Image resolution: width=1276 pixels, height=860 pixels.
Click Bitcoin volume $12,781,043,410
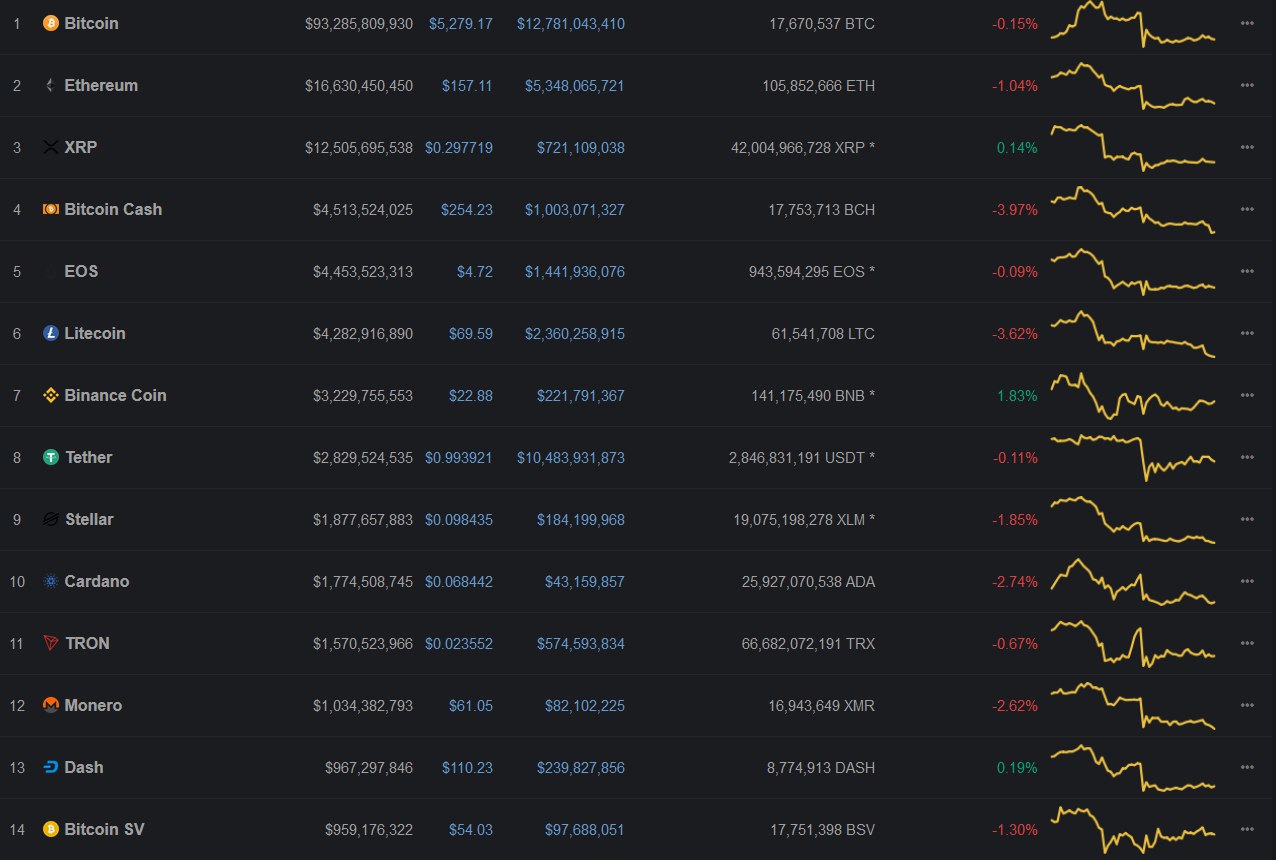click(x=571, y=23)
